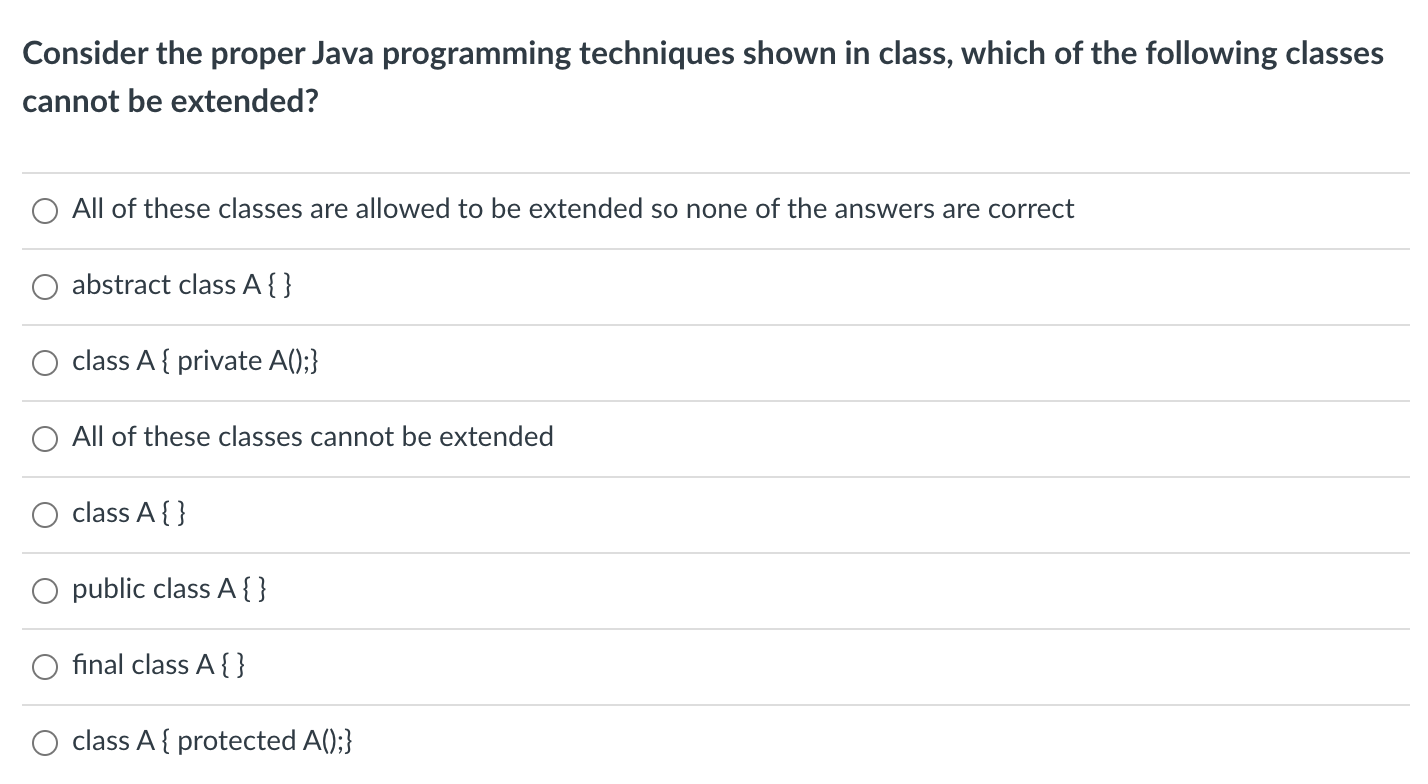Click the first answer's full text row
This screenshot has width=1428, height=784.
point(572,209)
